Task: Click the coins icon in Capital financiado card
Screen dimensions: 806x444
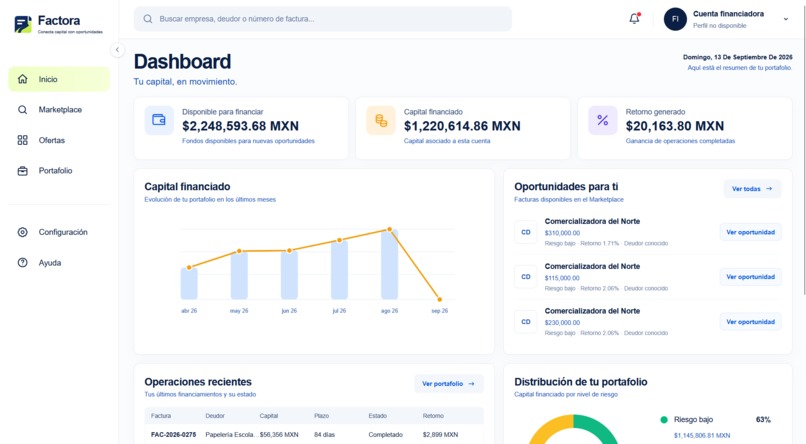Action: tap(381, 120)
